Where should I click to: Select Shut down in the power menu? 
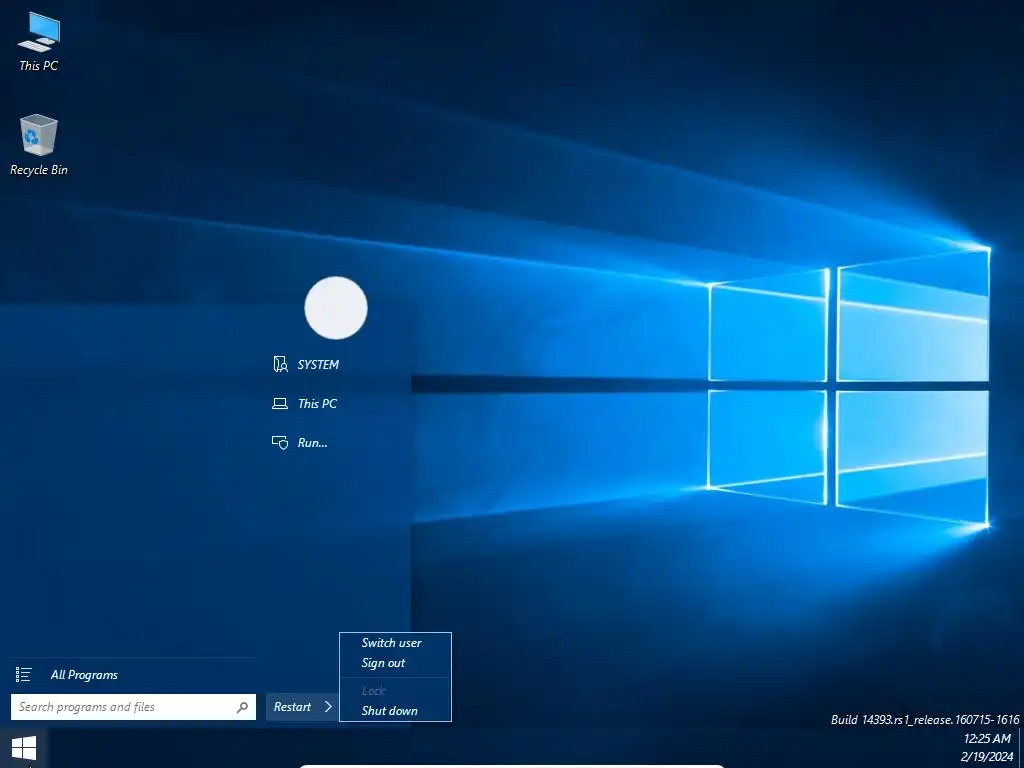(x=390, y=711)
